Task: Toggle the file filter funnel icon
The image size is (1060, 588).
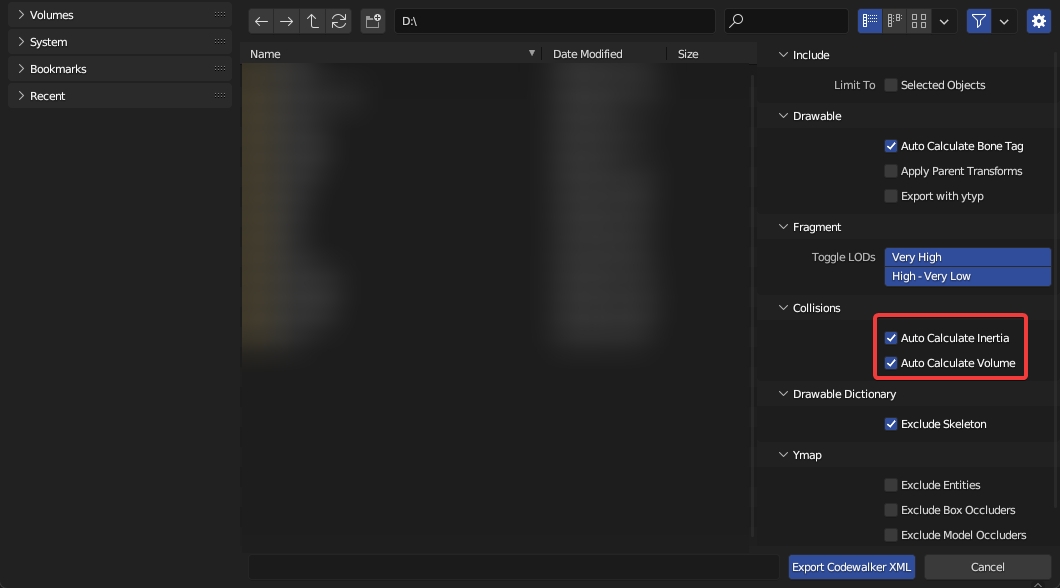Action: coord(979,21)
